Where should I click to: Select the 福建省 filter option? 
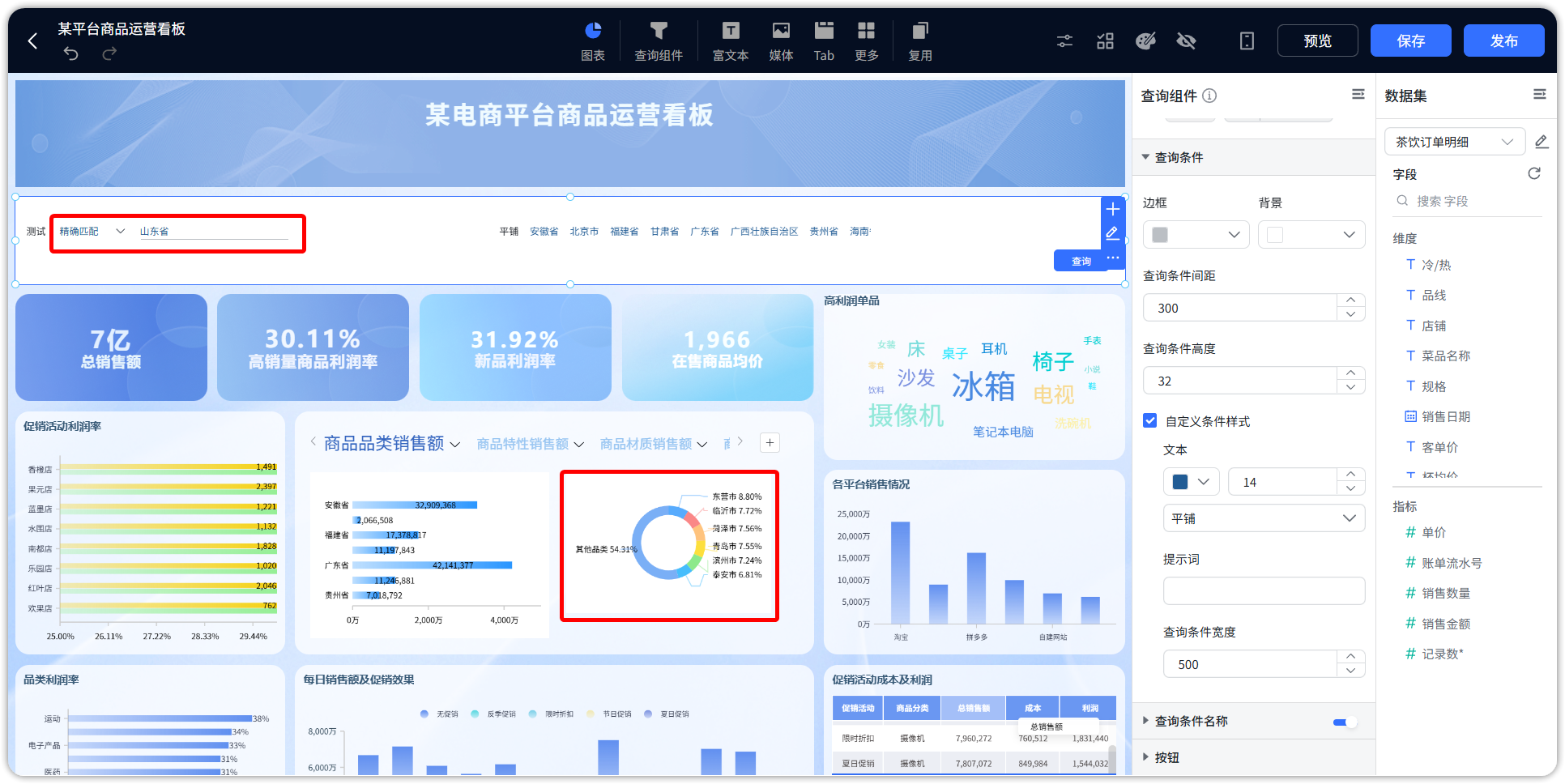624,232
